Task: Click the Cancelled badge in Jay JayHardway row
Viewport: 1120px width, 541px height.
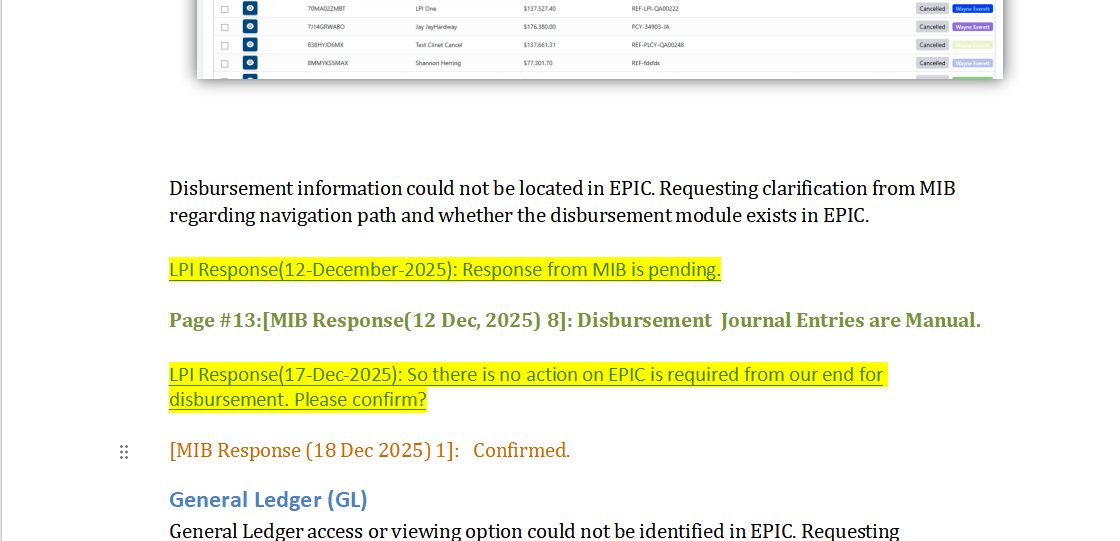Action: (x=932, y=27)
